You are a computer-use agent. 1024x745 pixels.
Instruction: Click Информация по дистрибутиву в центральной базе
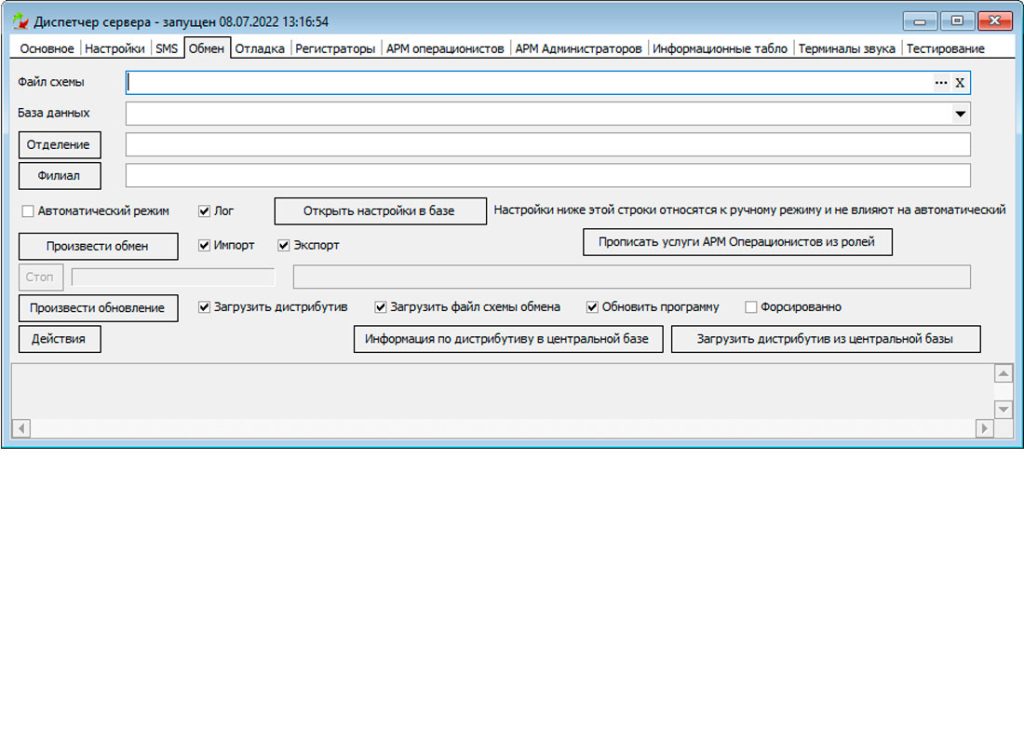508,339
